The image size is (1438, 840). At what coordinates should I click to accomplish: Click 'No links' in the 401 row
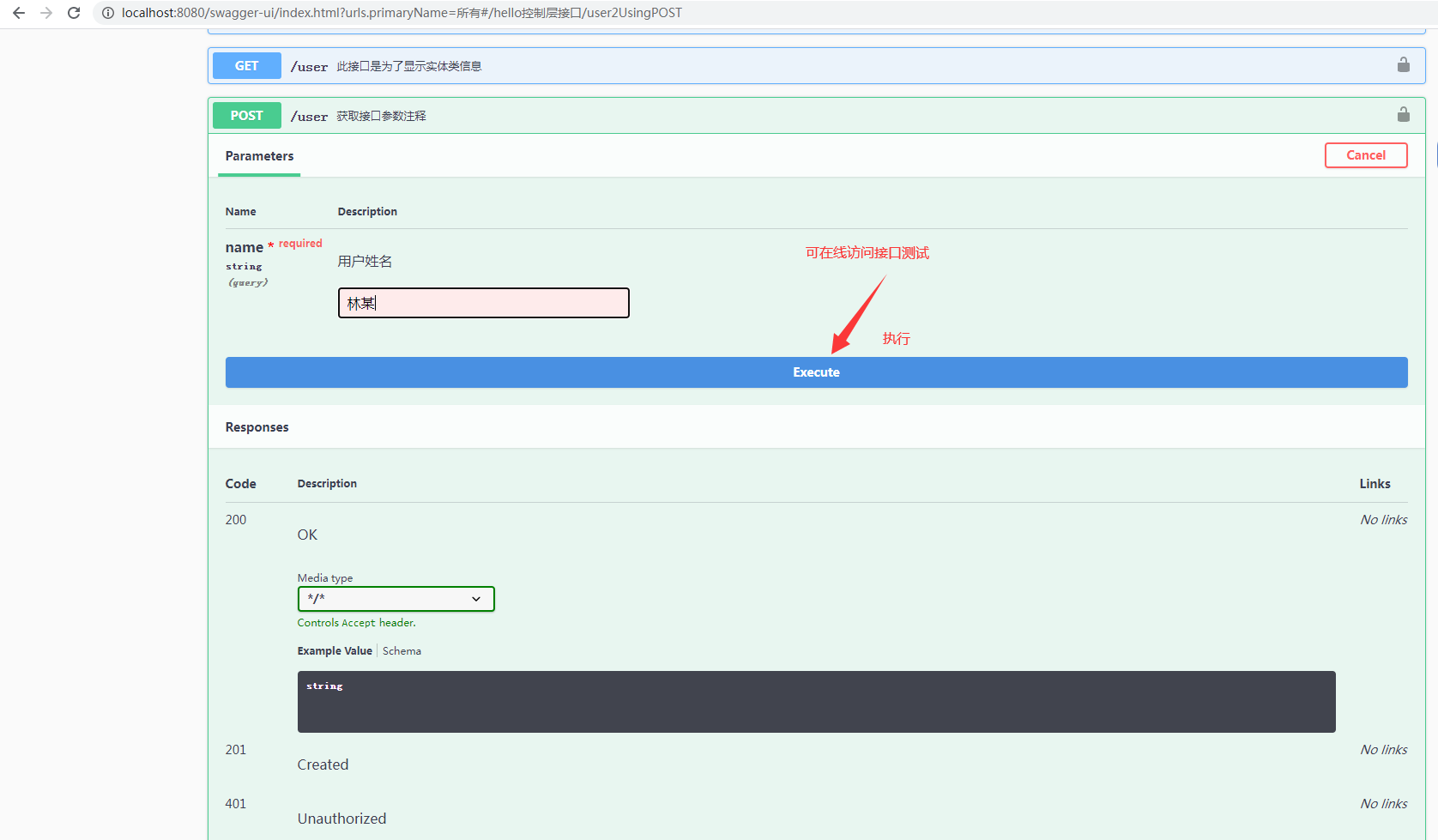coord(1383,804)
